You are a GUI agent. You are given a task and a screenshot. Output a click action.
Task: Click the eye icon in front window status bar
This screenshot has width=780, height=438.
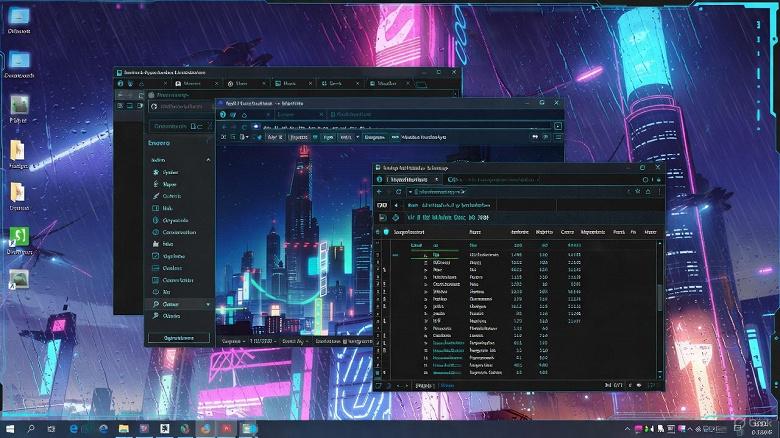click(x=639, y=385)
